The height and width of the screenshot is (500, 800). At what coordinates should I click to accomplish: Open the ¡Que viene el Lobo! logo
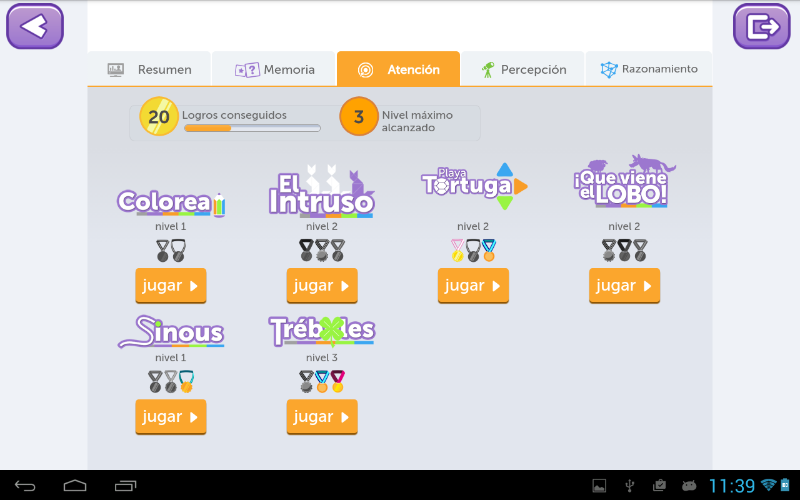(624, 181)
